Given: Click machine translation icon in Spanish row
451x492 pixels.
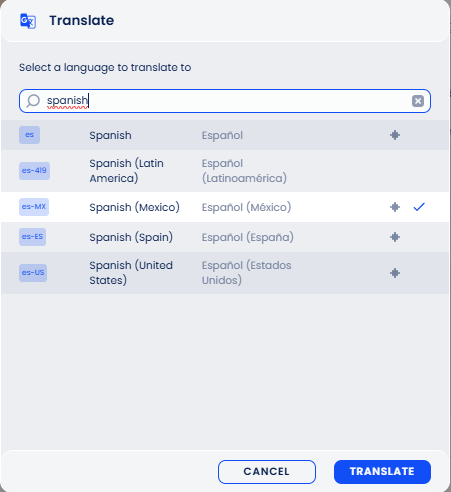Looking at the screenshot, I should point(395,135).
